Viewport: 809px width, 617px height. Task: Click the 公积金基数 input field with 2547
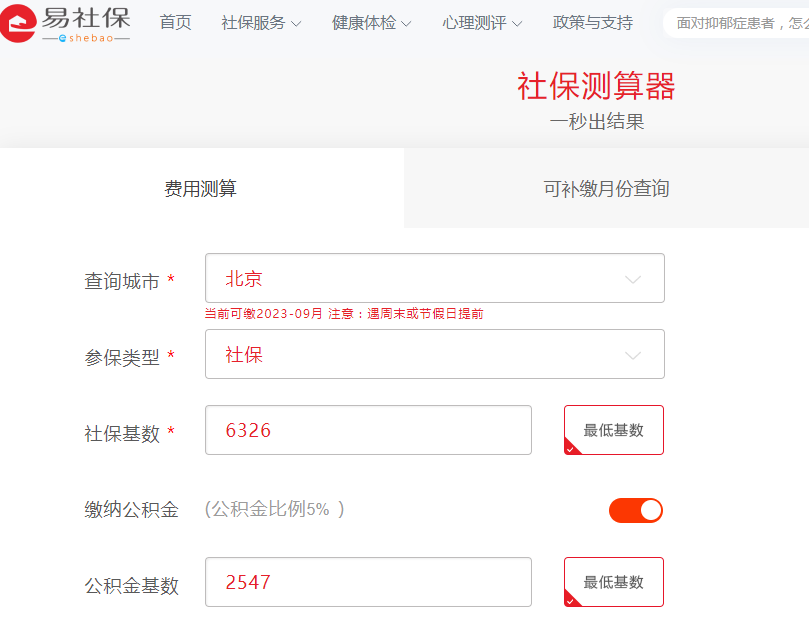click(368, 582)
